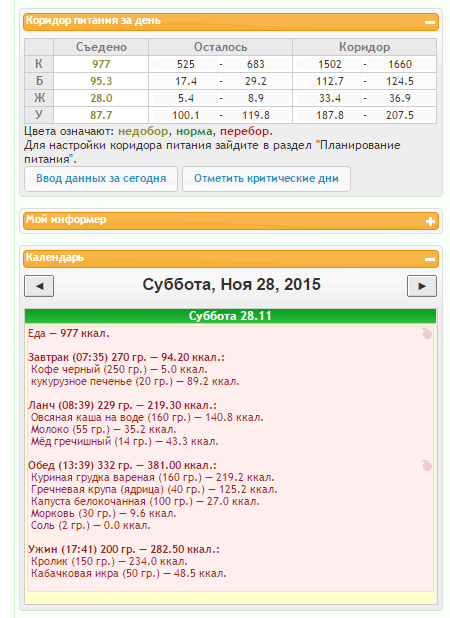Click the apple icon next to Еда 977 ккал
The width and height of the screenshot is (450, 618).
427,333
